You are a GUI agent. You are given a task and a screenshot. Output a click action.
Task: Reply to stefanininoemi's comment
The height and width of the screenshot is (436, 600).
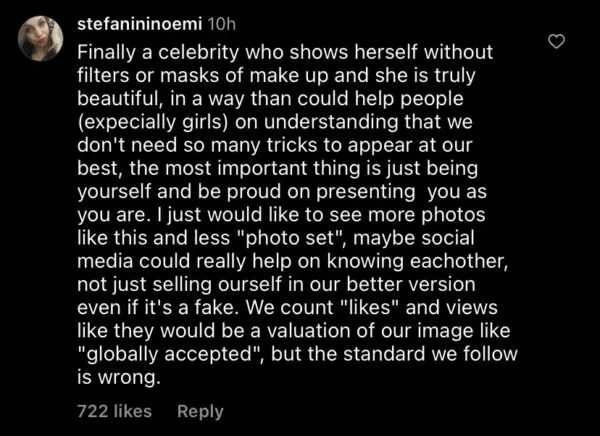tap(200, 411)
